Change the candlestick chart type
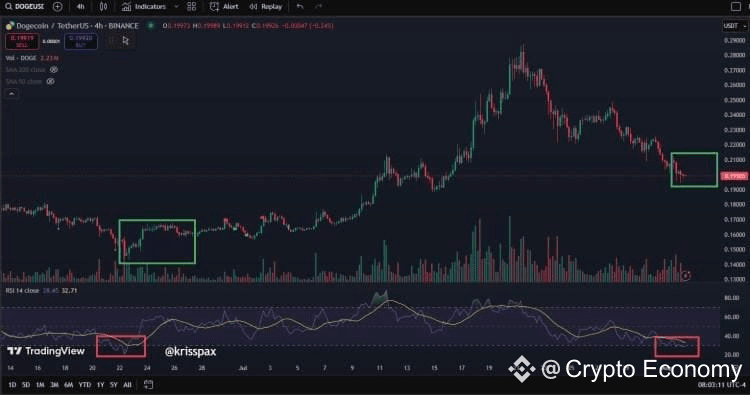750x395 pixels. (x=103, y=7)
